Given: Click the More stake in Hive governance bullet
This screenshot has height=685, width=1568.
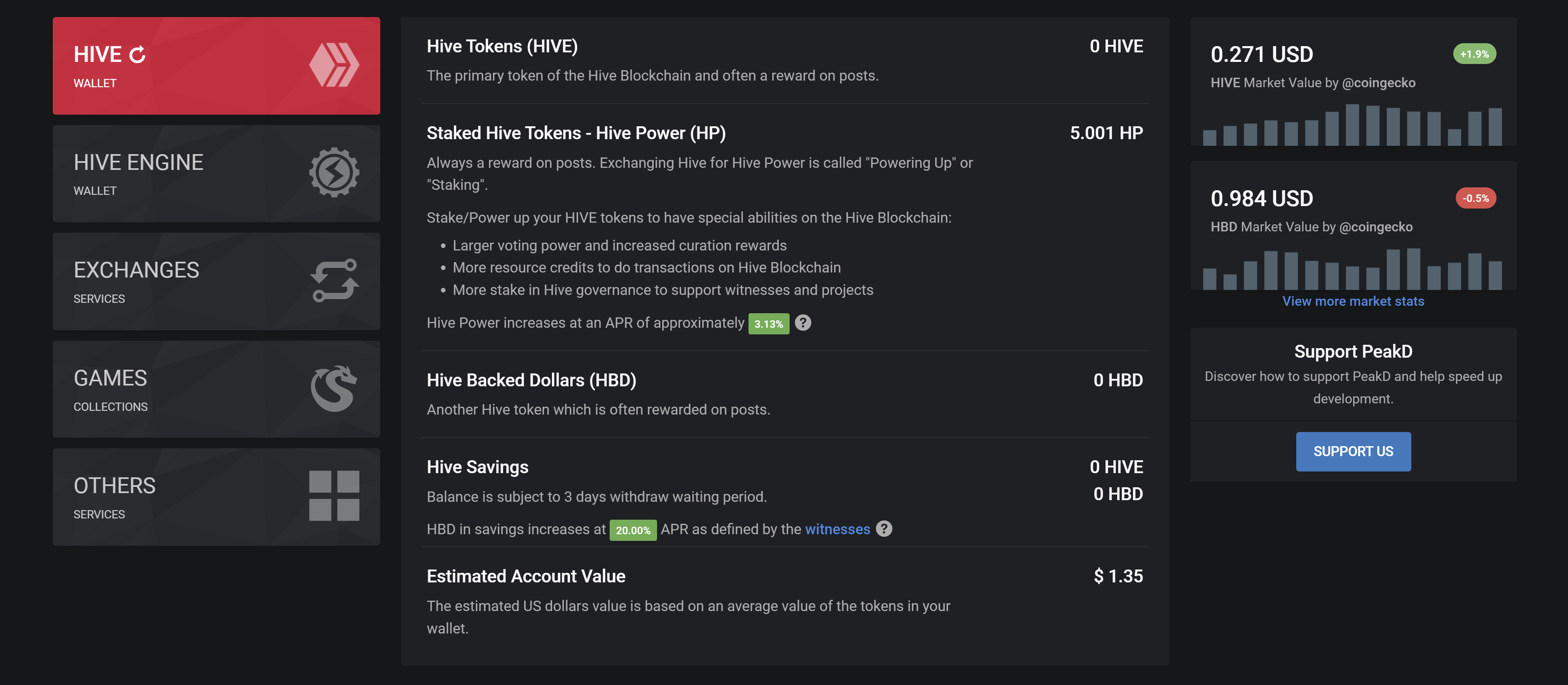Looking at the screenshot, I should coord(663,290).
